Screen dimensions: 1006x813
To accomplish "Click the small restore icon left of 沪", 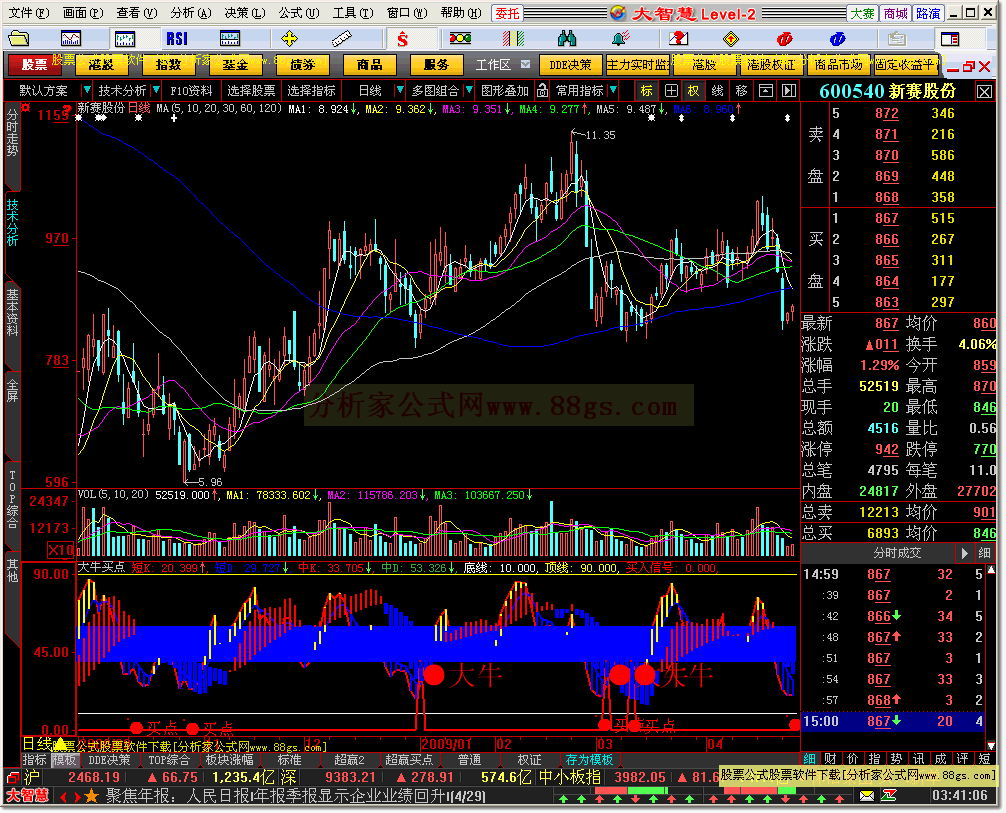I will click(13, 778).
